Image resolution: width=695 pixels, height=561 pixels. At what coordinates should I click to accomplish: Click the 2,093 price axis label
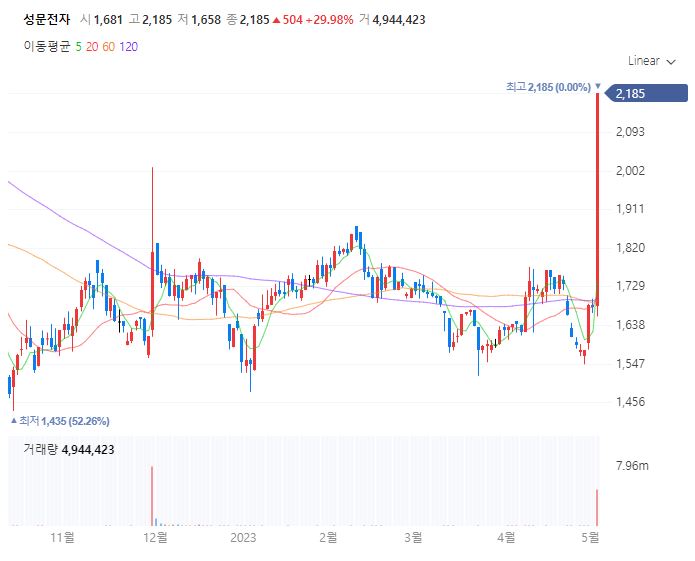630,132
